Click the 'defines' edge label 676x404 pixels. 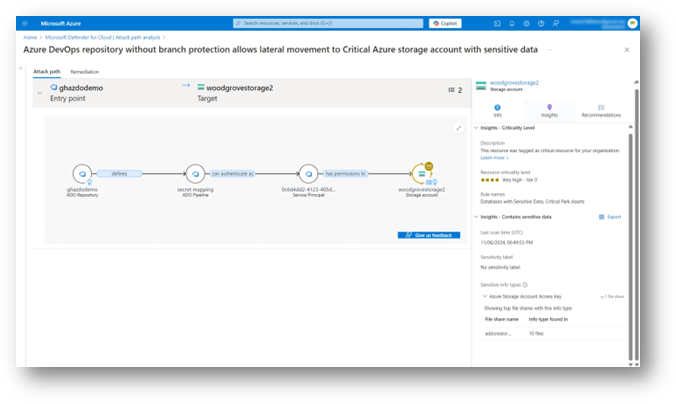[x=119, y=174]
